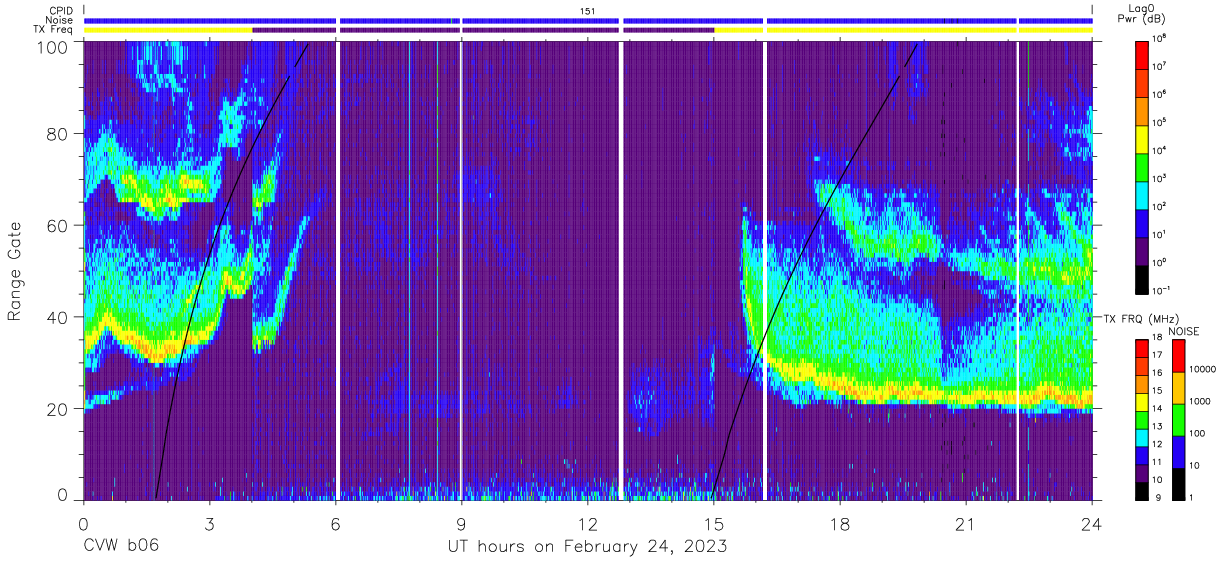Click the 100 label on NOISE colorbar
The width and height of the screenshot is (1228, 567).
pyautogui.click(x=1196, y=433)
